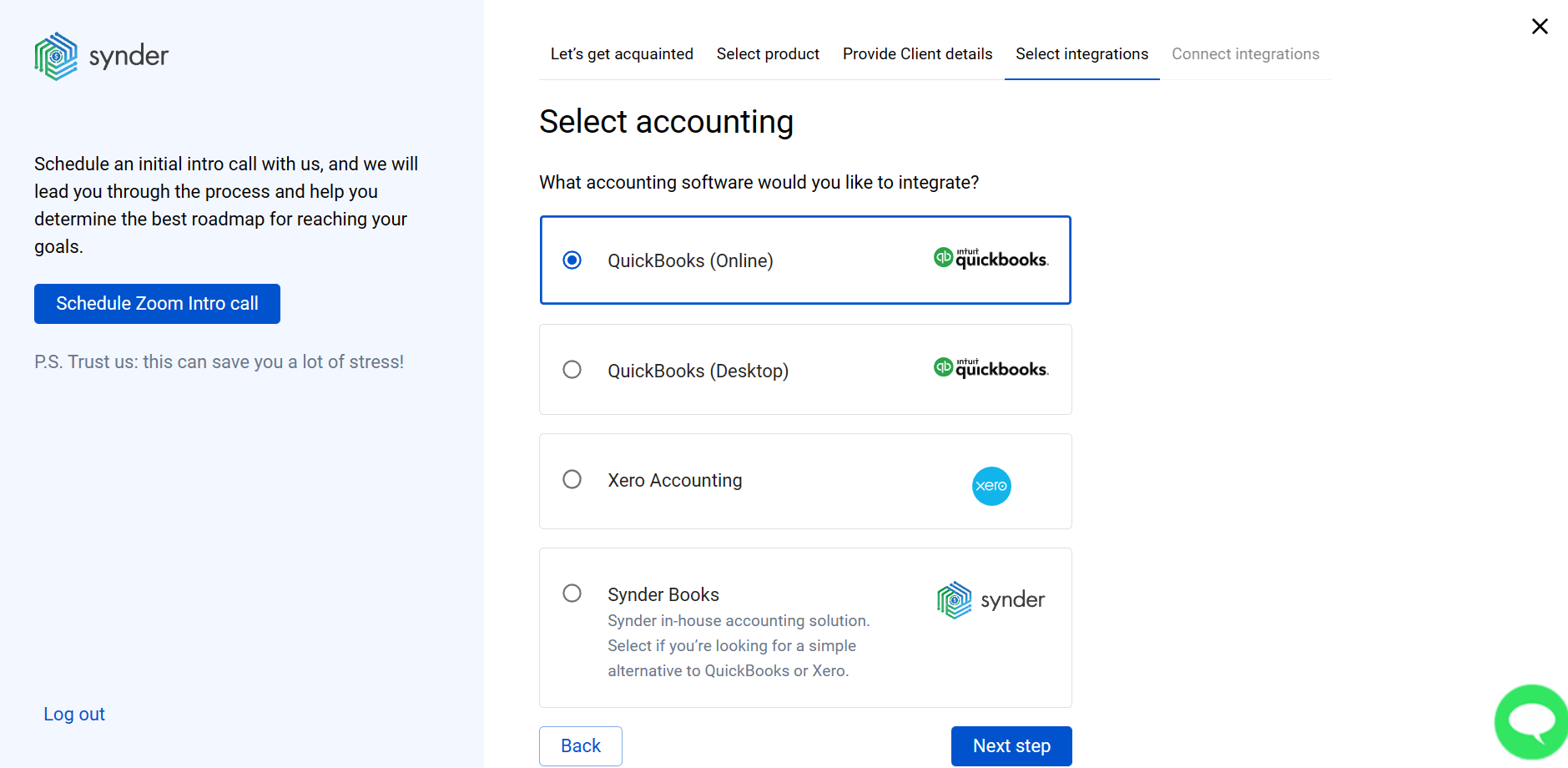
Task: Click the Synder logo beside Synder Books
Action: (990, 599)
